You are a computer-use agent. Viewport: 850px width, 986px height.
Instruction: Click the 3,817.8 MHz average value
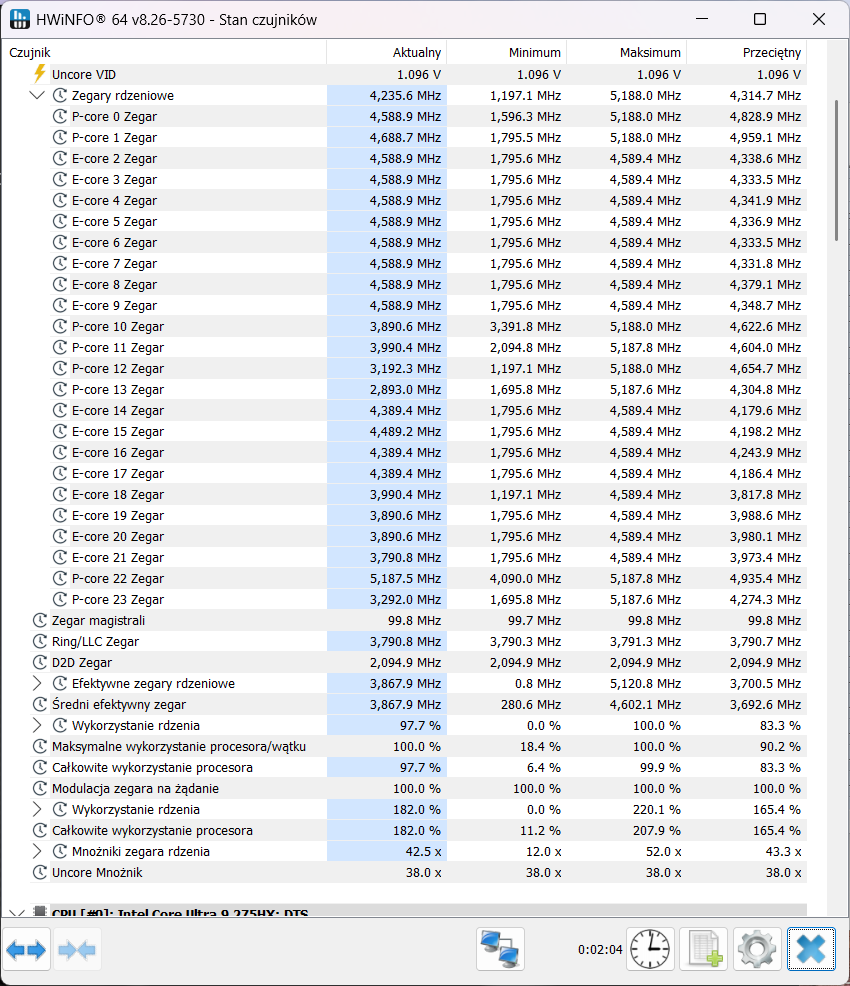765,494
